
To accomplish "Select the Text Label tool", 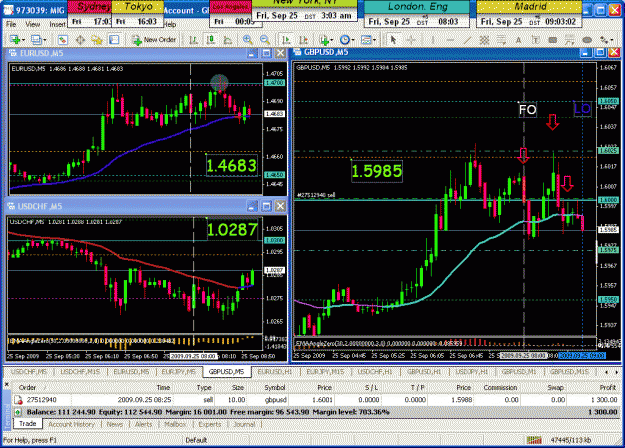I will coord(535,39).
